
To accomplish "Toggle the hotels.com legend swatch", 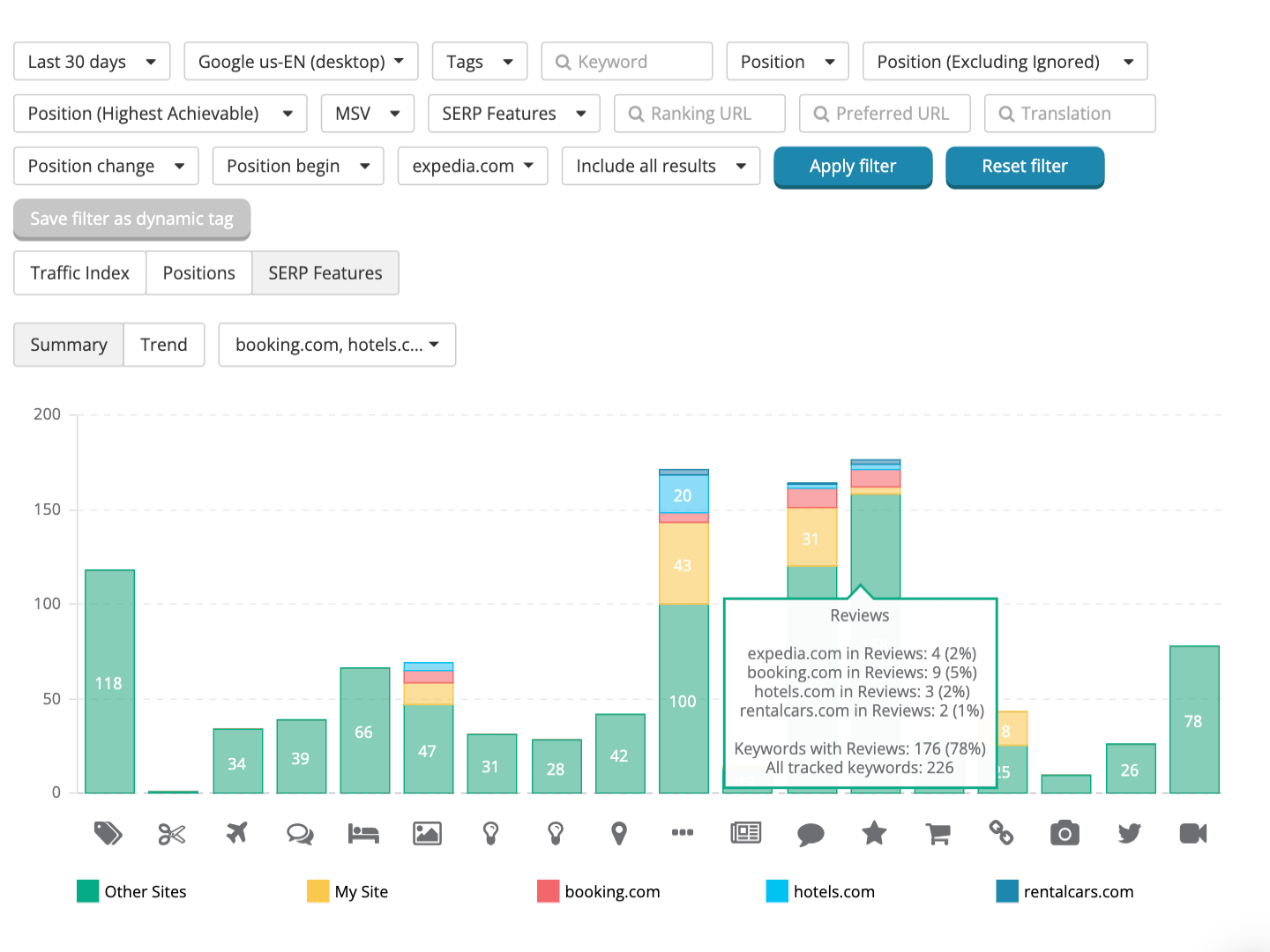I will coord(777,891).
